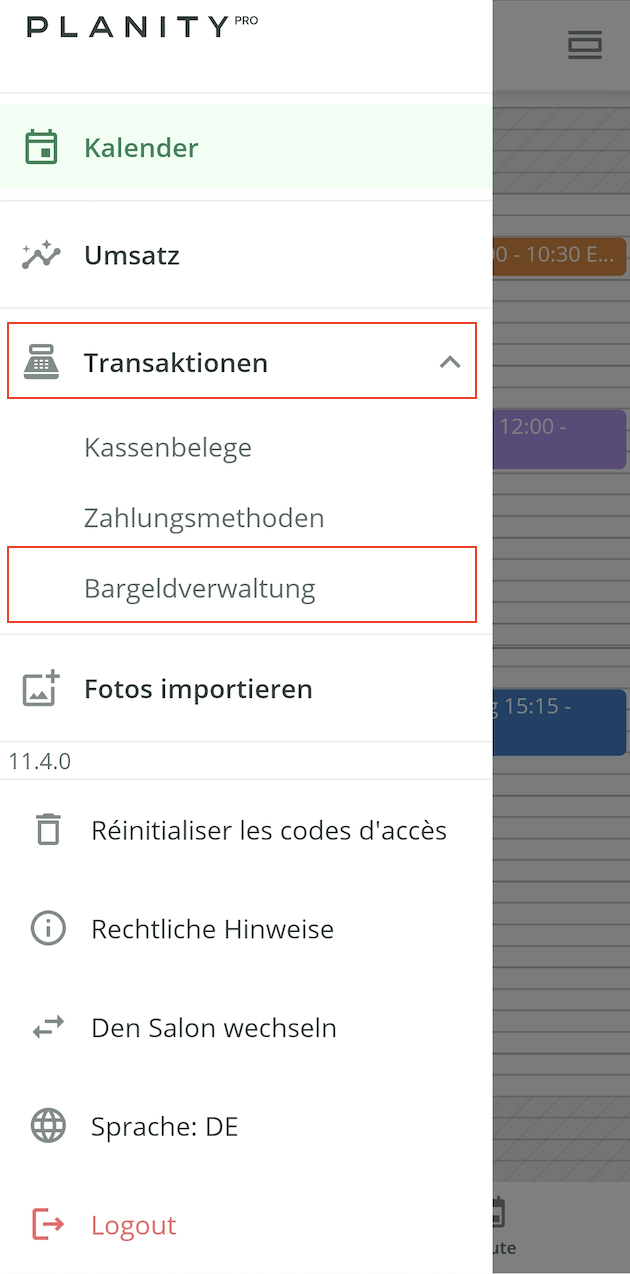Image resolution: width=630 pixels, height=1274 pixels.
Task: Click the red Logout icon
Action: (x=48, y=1225)
